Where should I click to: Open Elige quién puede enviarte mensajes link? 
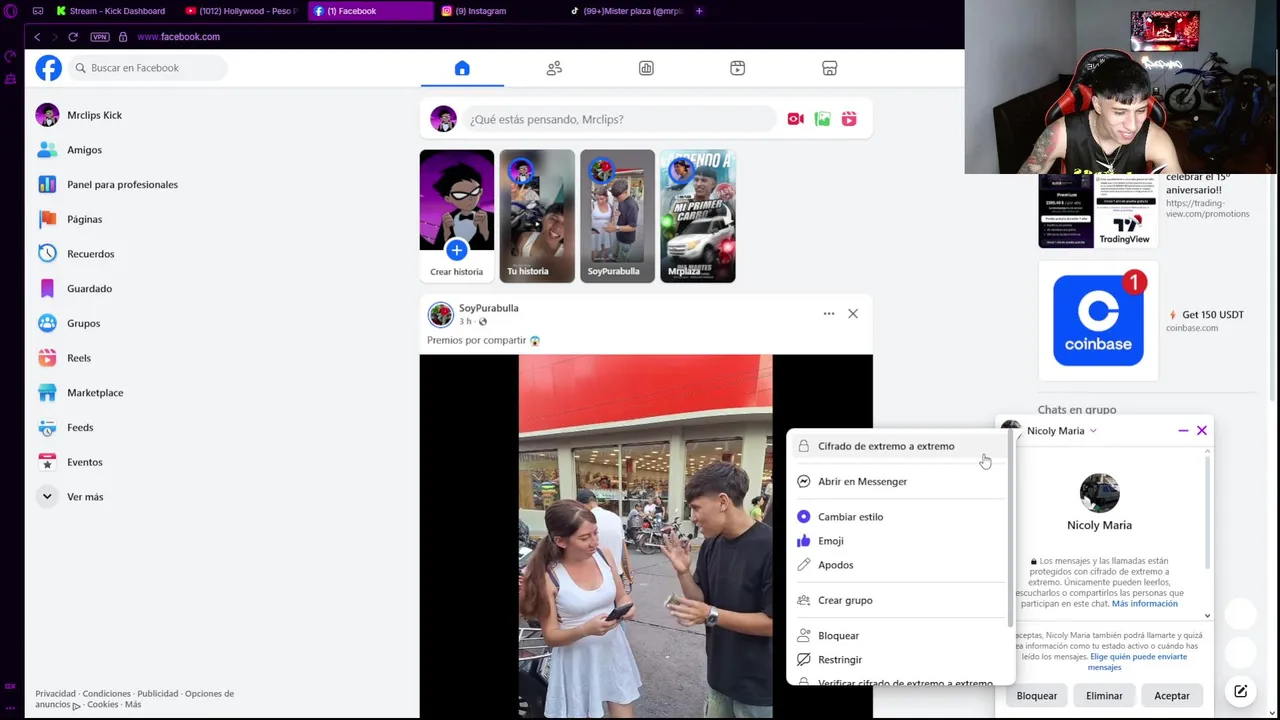coord(1138,662)
